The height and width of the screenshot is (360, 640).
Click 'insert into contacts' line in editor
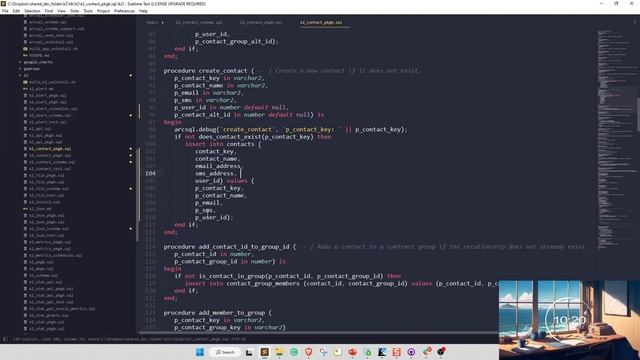click(x=223, y=144)
